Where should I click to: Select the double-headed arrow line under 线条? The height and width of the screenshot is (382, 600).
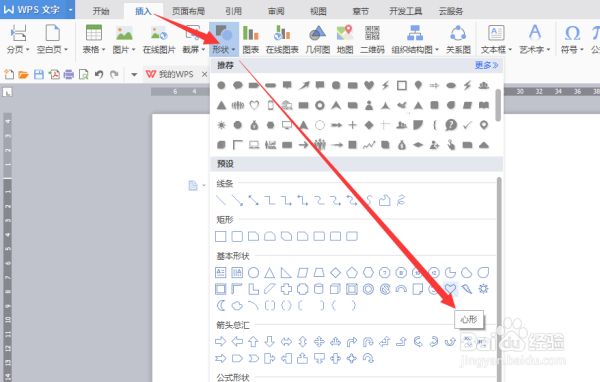(253, 200)
